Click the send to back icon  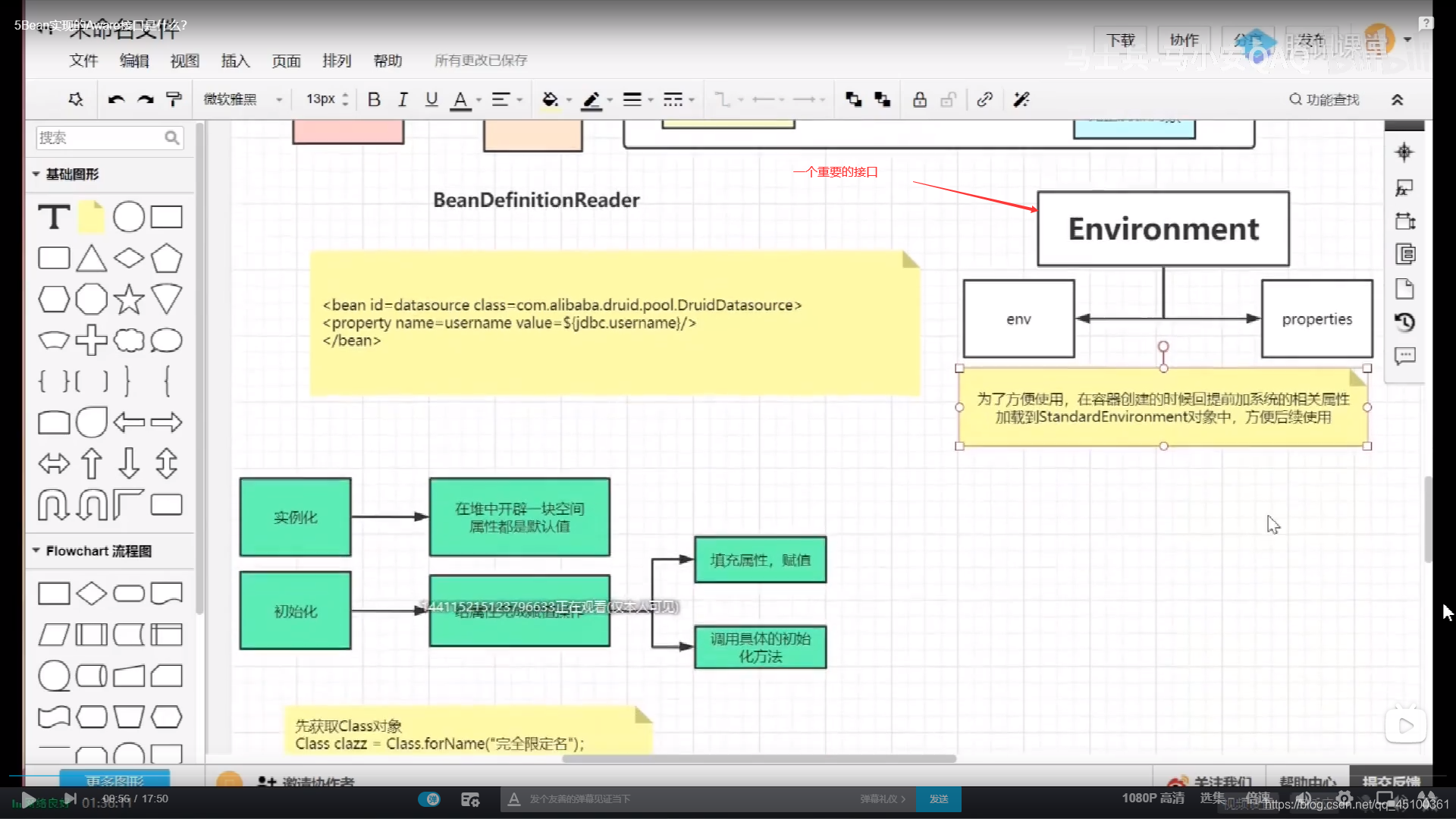pos(883,99)
